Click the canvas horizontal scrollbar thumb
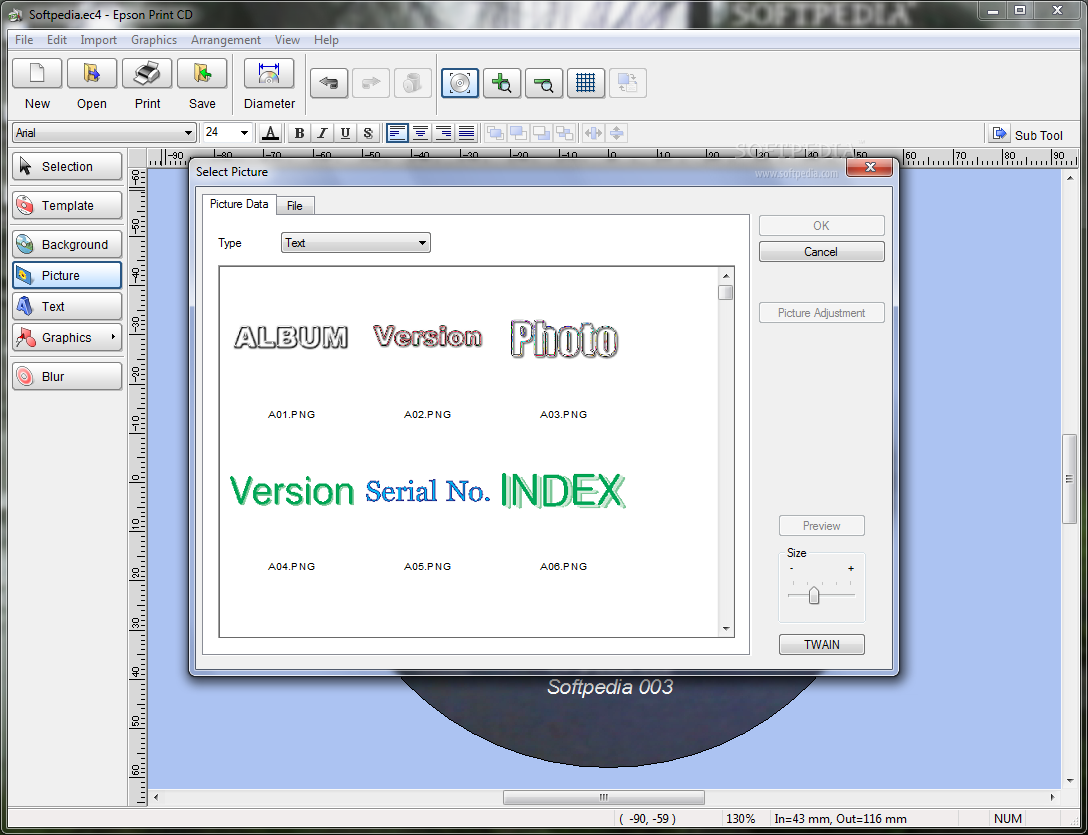 (604, 798)
